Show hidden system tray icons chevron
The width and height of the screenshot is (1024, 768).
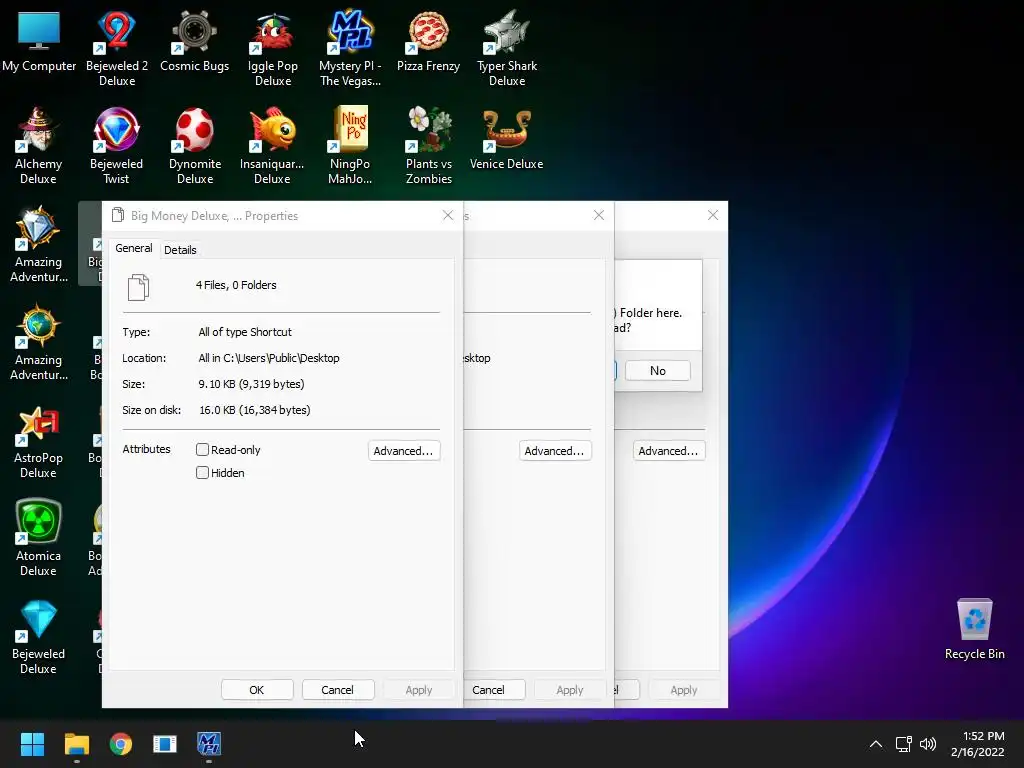(876, 744)
